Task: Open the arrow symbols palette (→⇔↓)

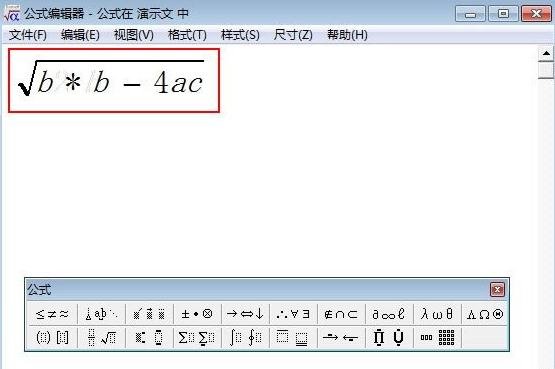Action: (245, 314)
